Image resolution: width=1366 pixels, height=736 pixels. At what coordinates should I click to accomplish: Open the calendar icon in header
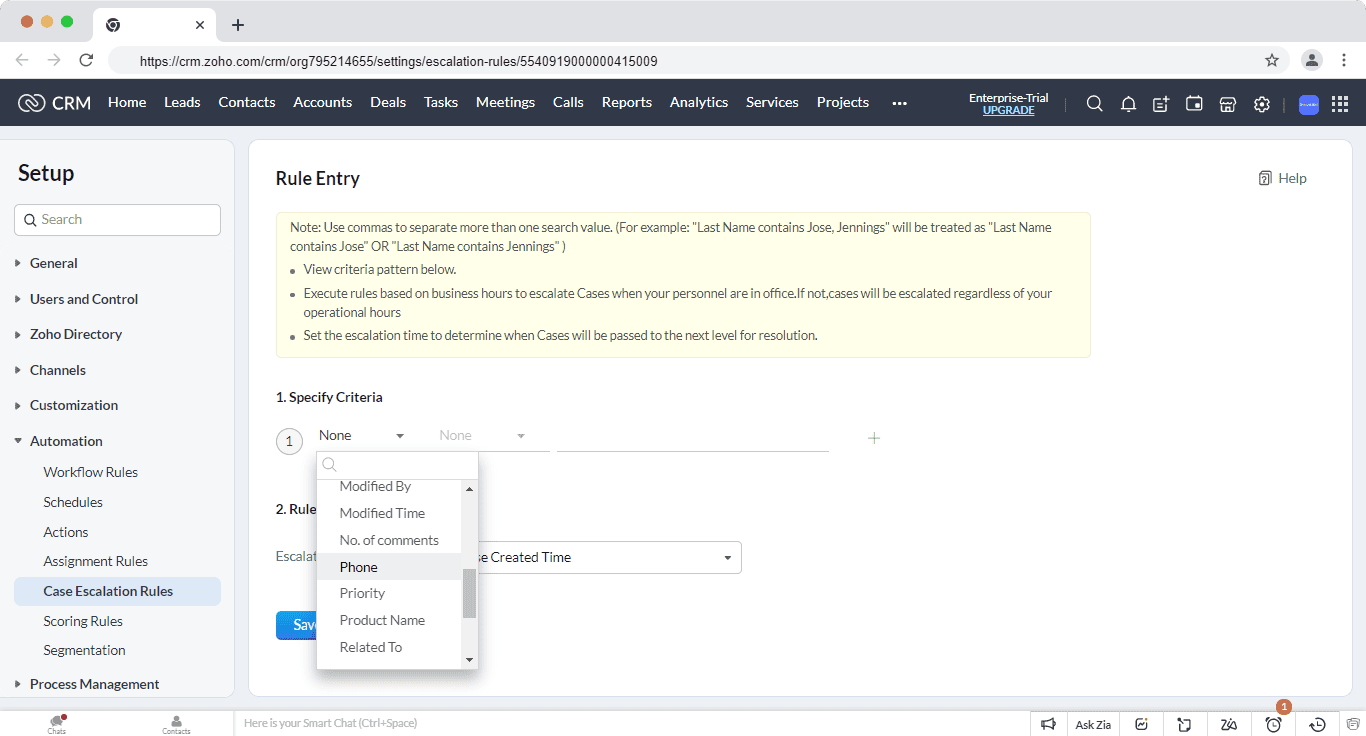click(1194, 103)
